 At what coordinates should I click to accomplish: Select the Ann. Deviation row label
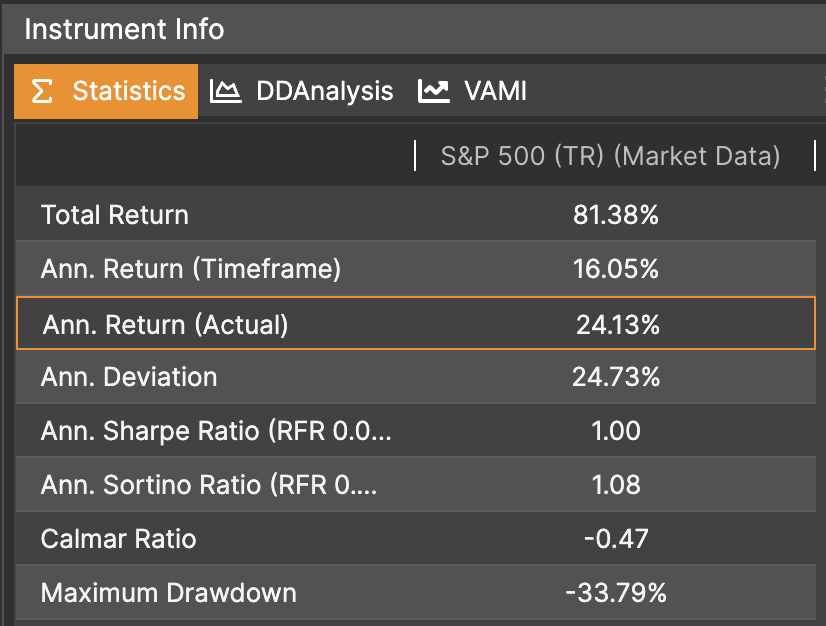(x=129, y=377)
